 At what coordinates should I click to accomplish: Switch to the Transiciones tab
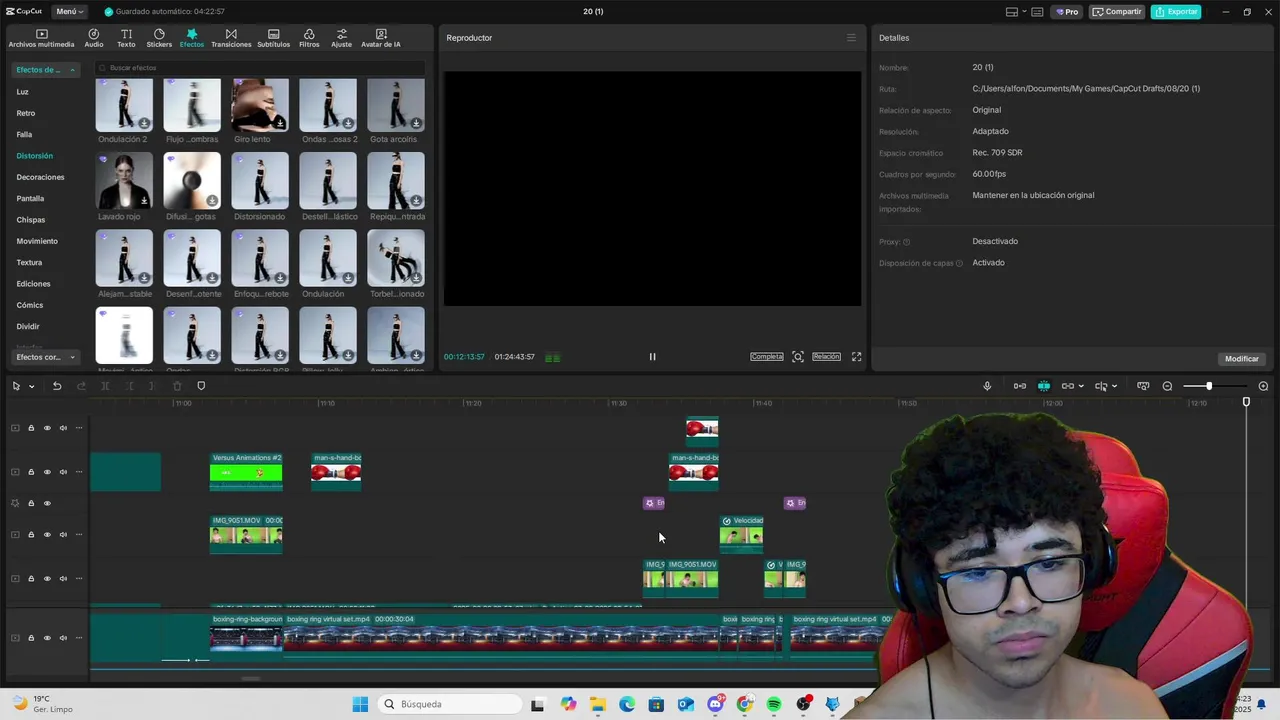[231, 38]
